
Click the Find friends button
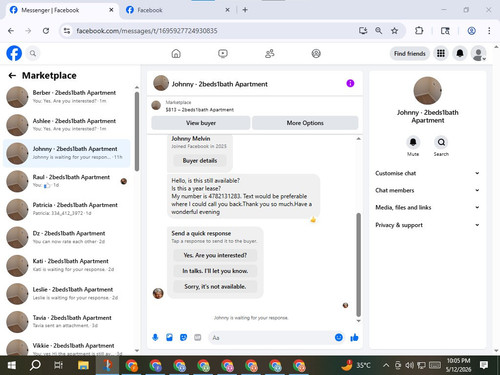click(x=410, y=53)
